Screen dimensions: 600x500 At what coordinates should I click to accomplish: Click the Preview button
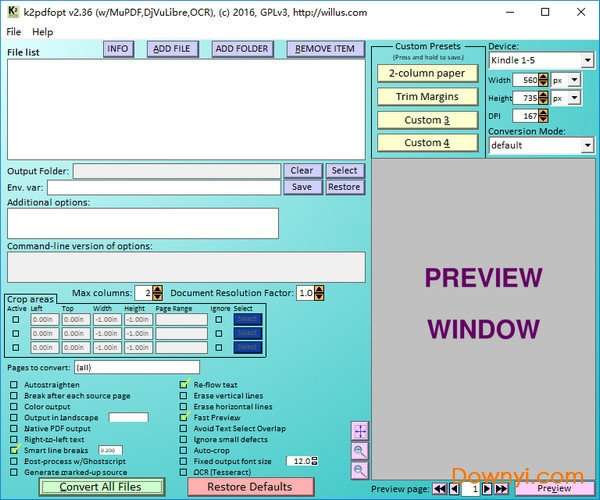click(554, 489)
